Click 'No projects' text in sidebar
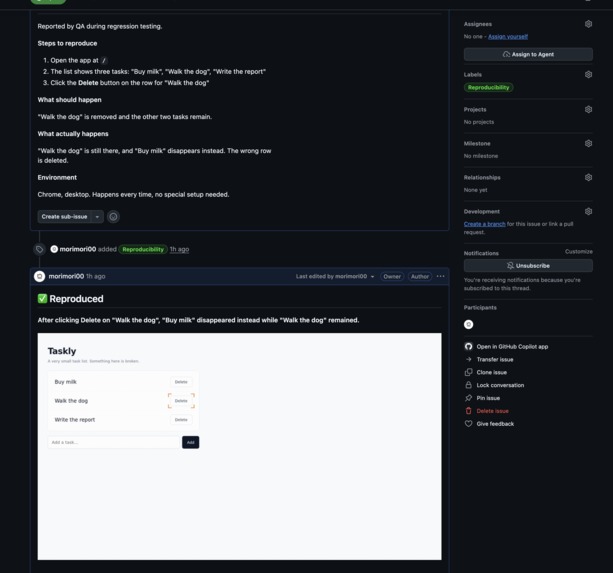This screenshot has height=573, width=613. click(x=479, y=122)
